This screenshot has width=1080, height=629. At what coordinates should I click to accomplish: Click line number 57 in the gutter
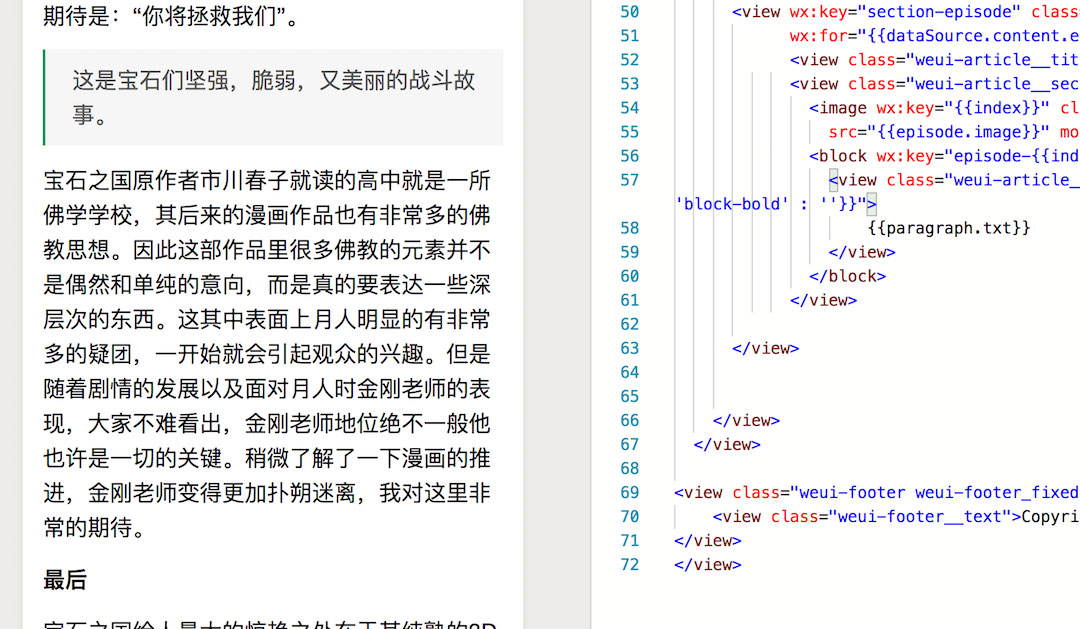[628, 180]
